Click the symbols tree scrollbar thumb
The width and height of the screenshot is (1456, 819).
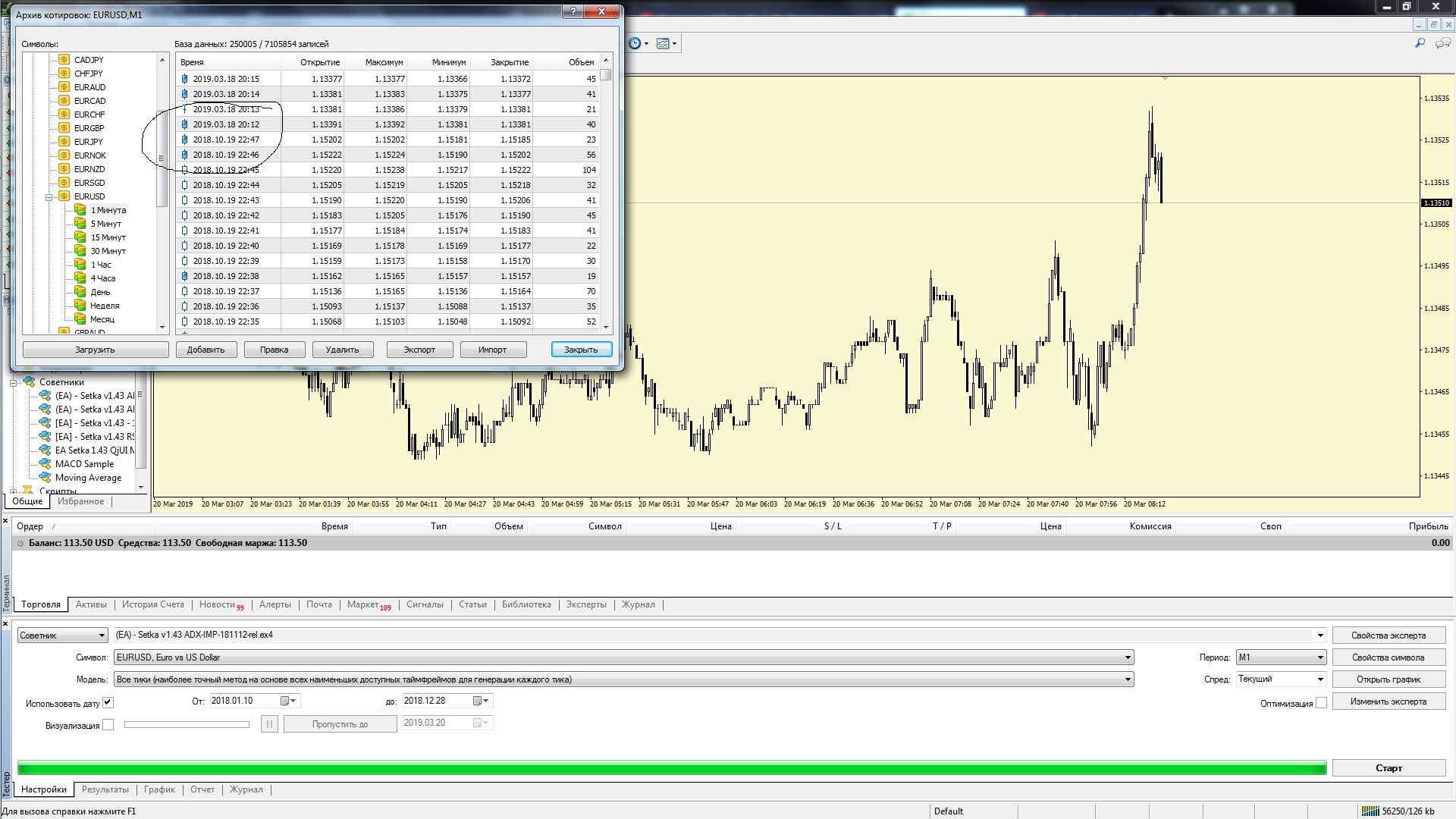click(x=162, y=159)
